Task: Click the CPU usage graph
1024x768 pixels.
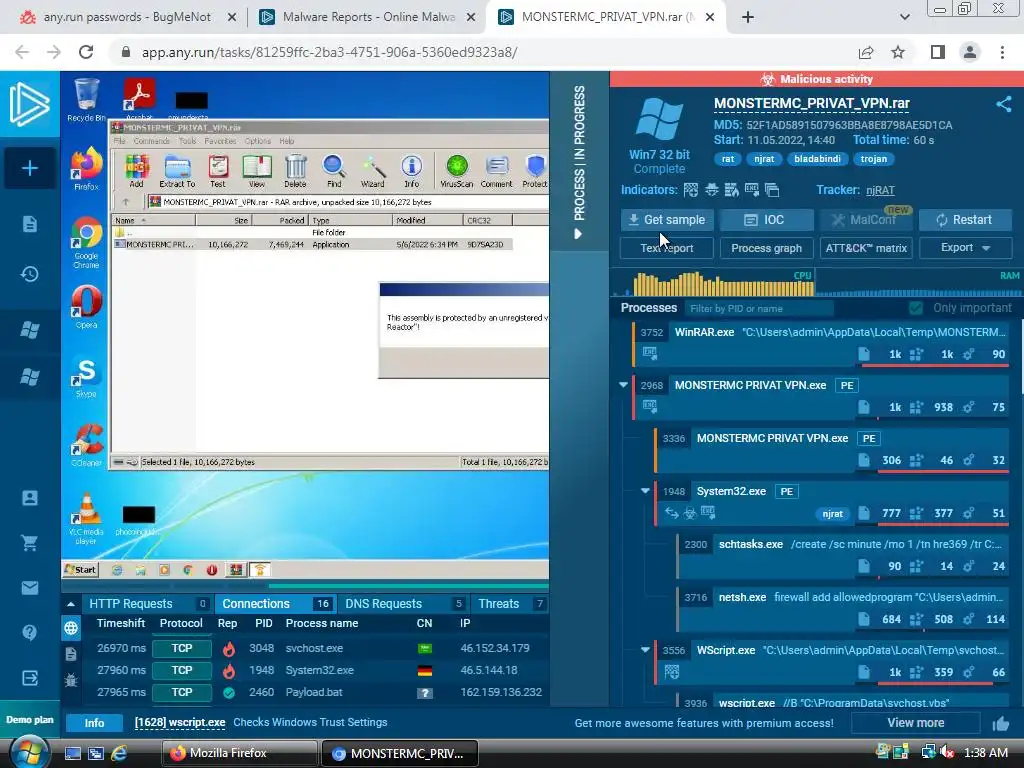Action: [x=714, y=285]
